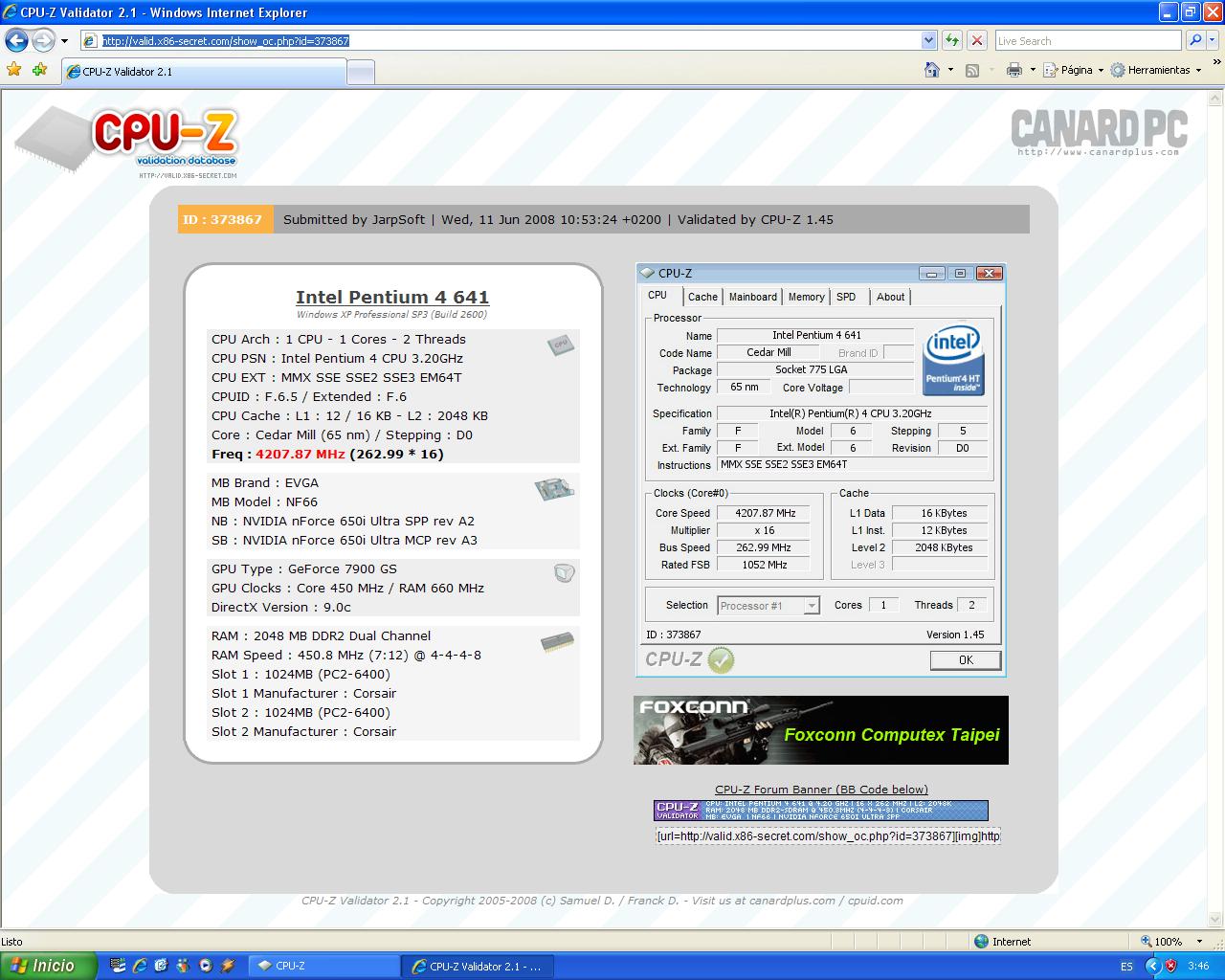Click the ES language bar indicator

pos(1126,967)
